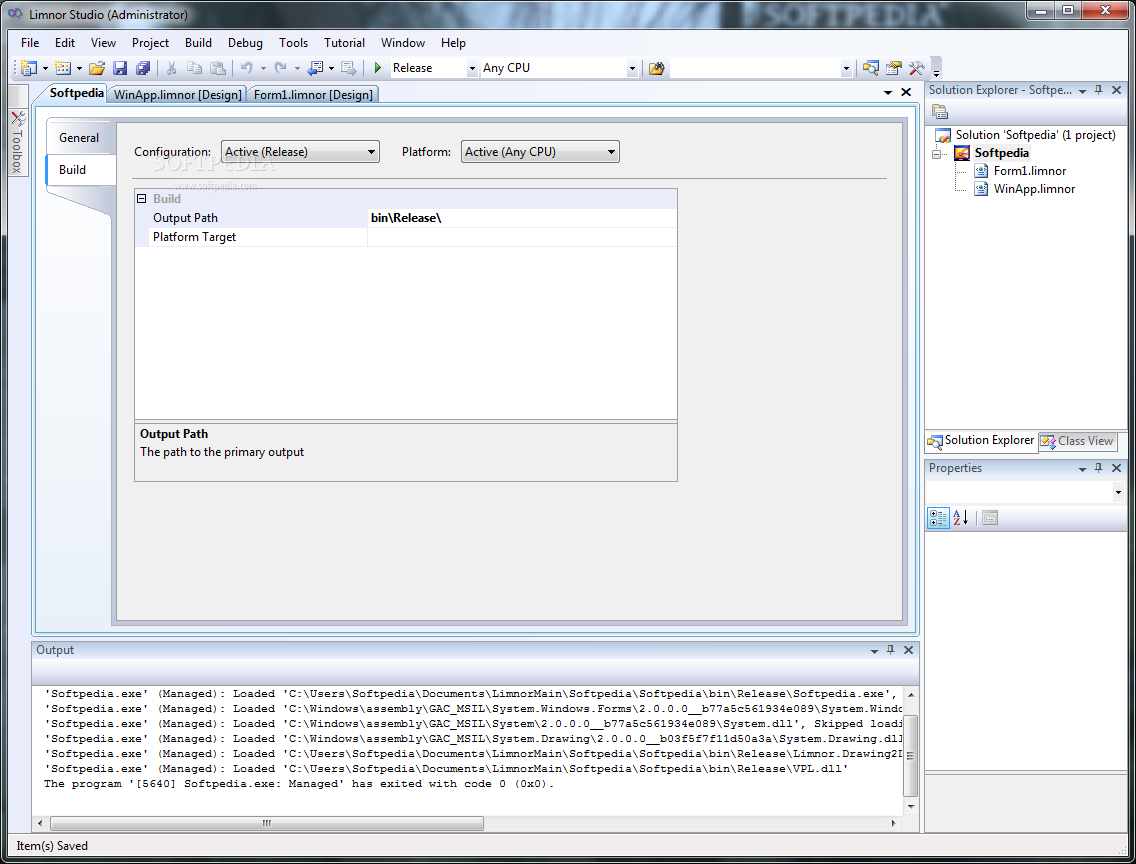Open the active documents list dropdown

coord(888,92)
